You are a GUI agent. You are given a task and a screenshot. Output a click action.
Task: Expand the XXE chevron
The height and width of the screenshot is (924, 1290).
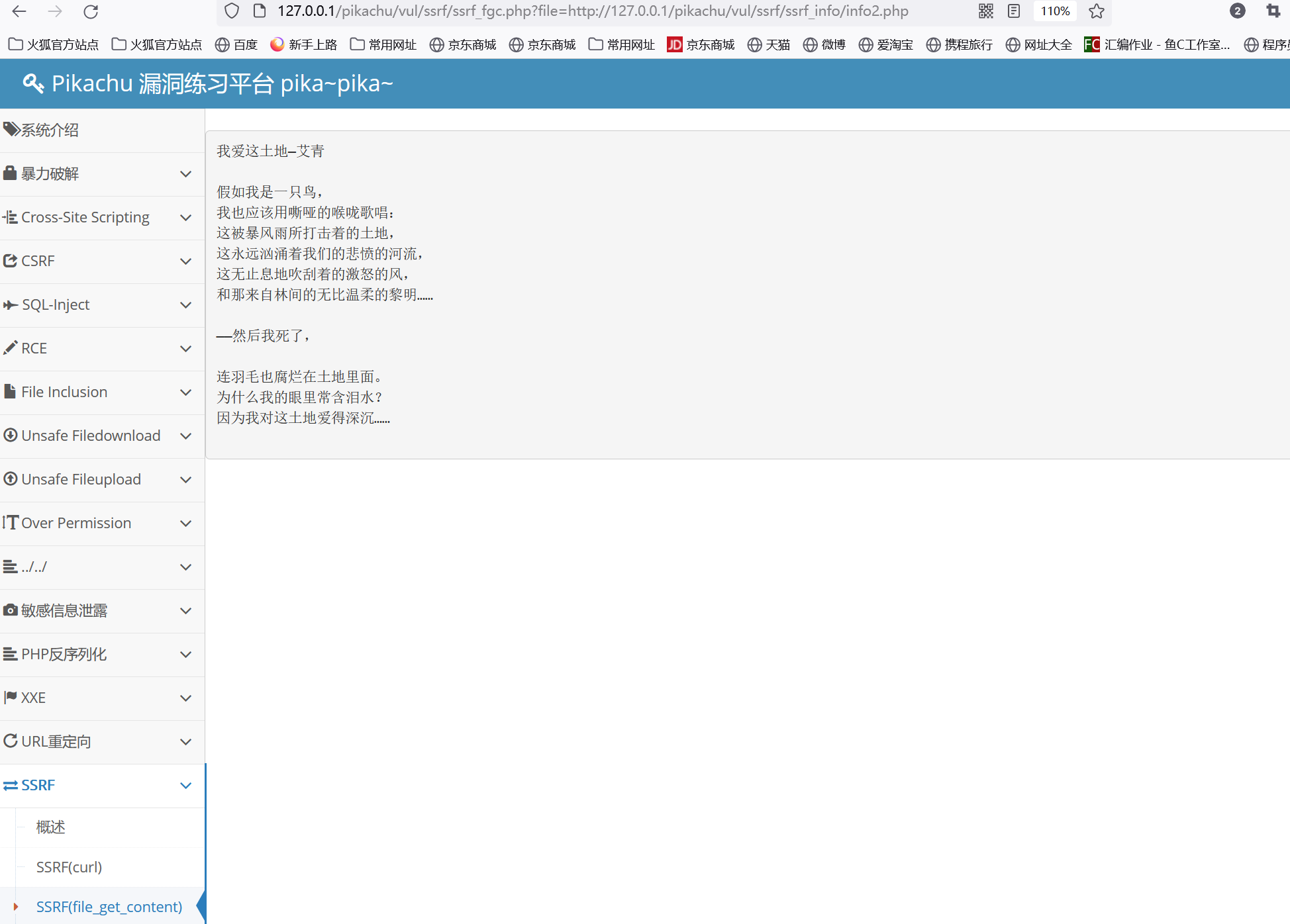click(x=186, y=698)
